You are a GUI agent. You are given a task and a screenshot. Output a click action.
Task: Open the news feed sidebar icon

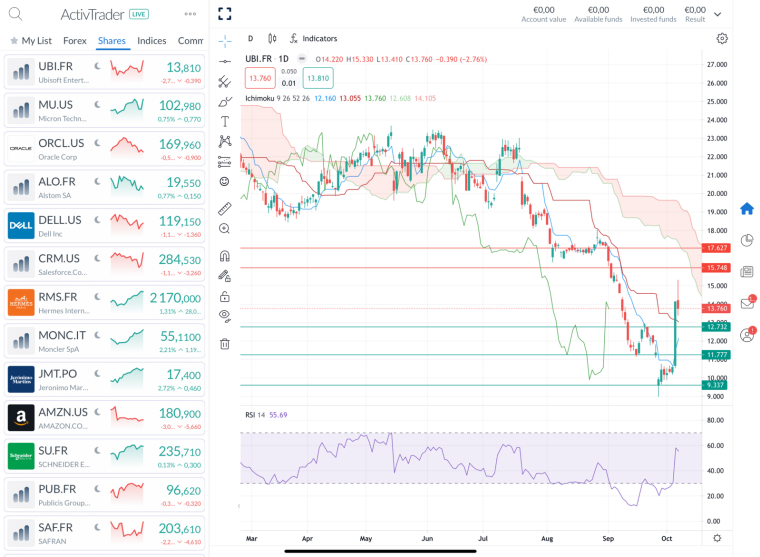click(747, 271)
